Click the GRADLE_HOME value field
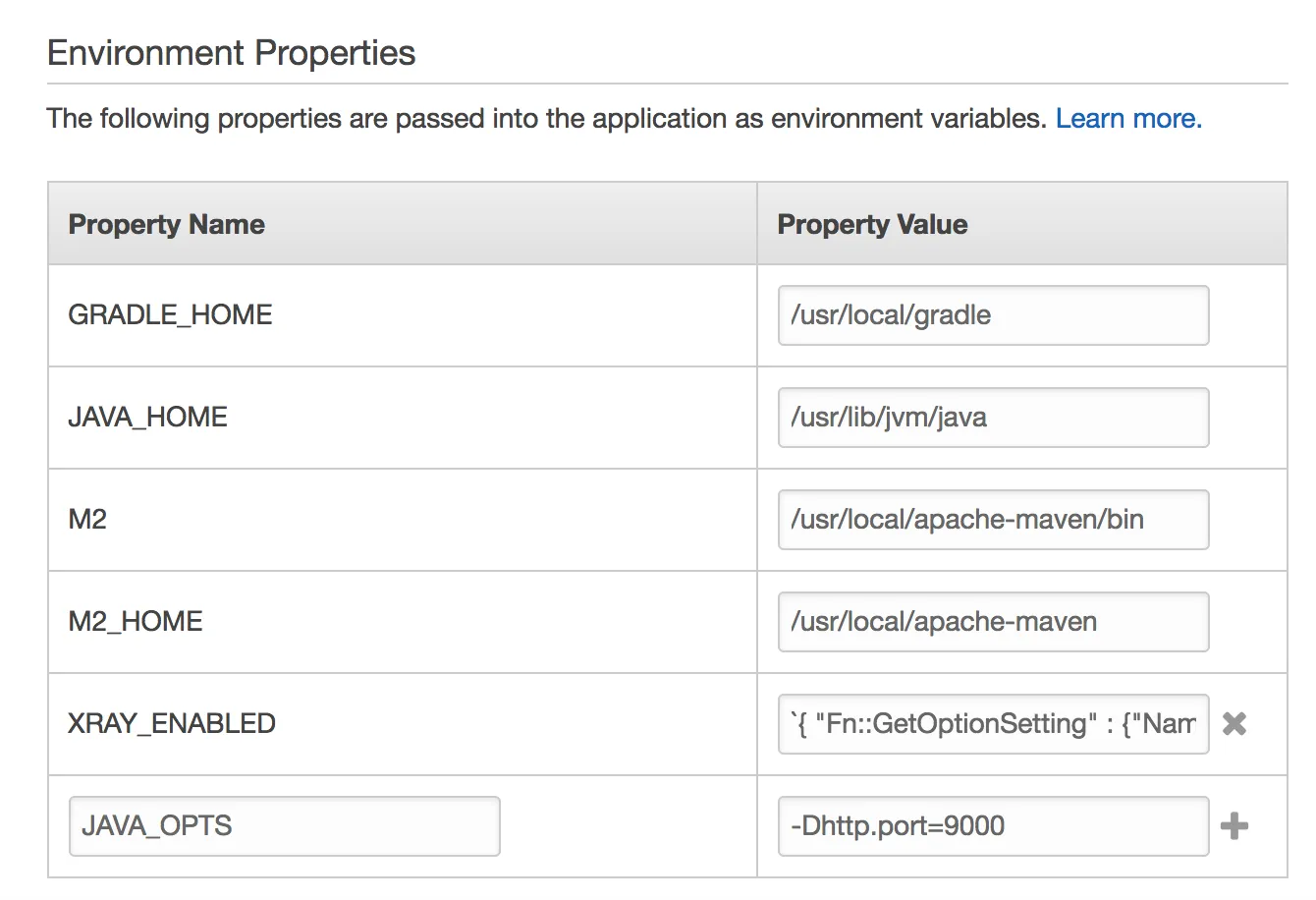The image size is (1316, 900). pyautogui.click(x=993, y=315)
